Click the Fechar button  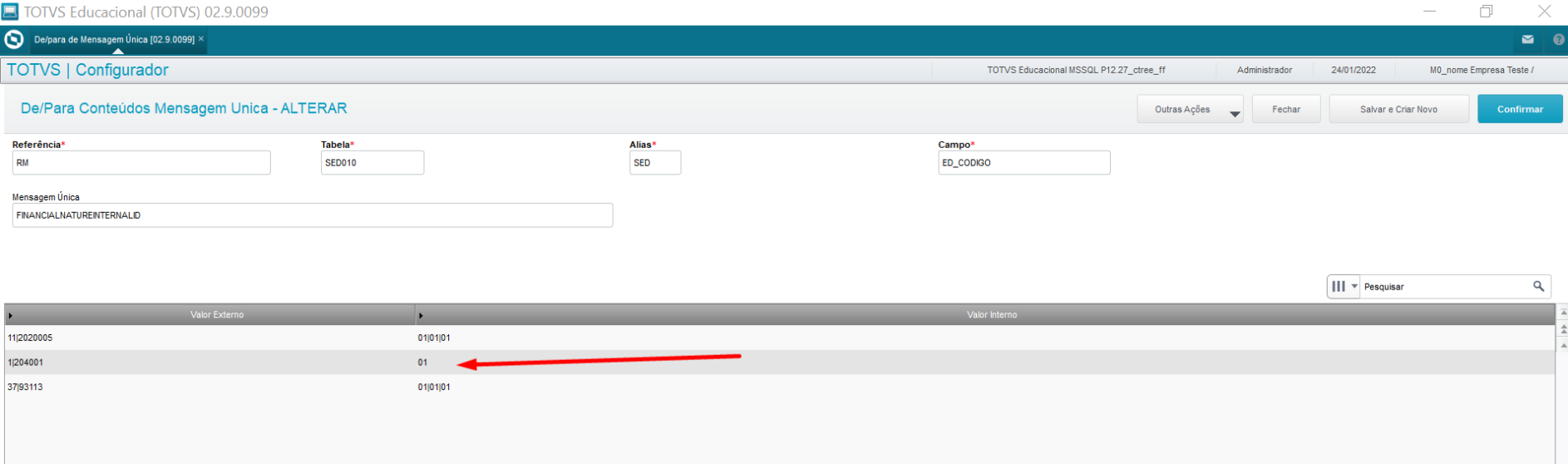[1286, 109]
